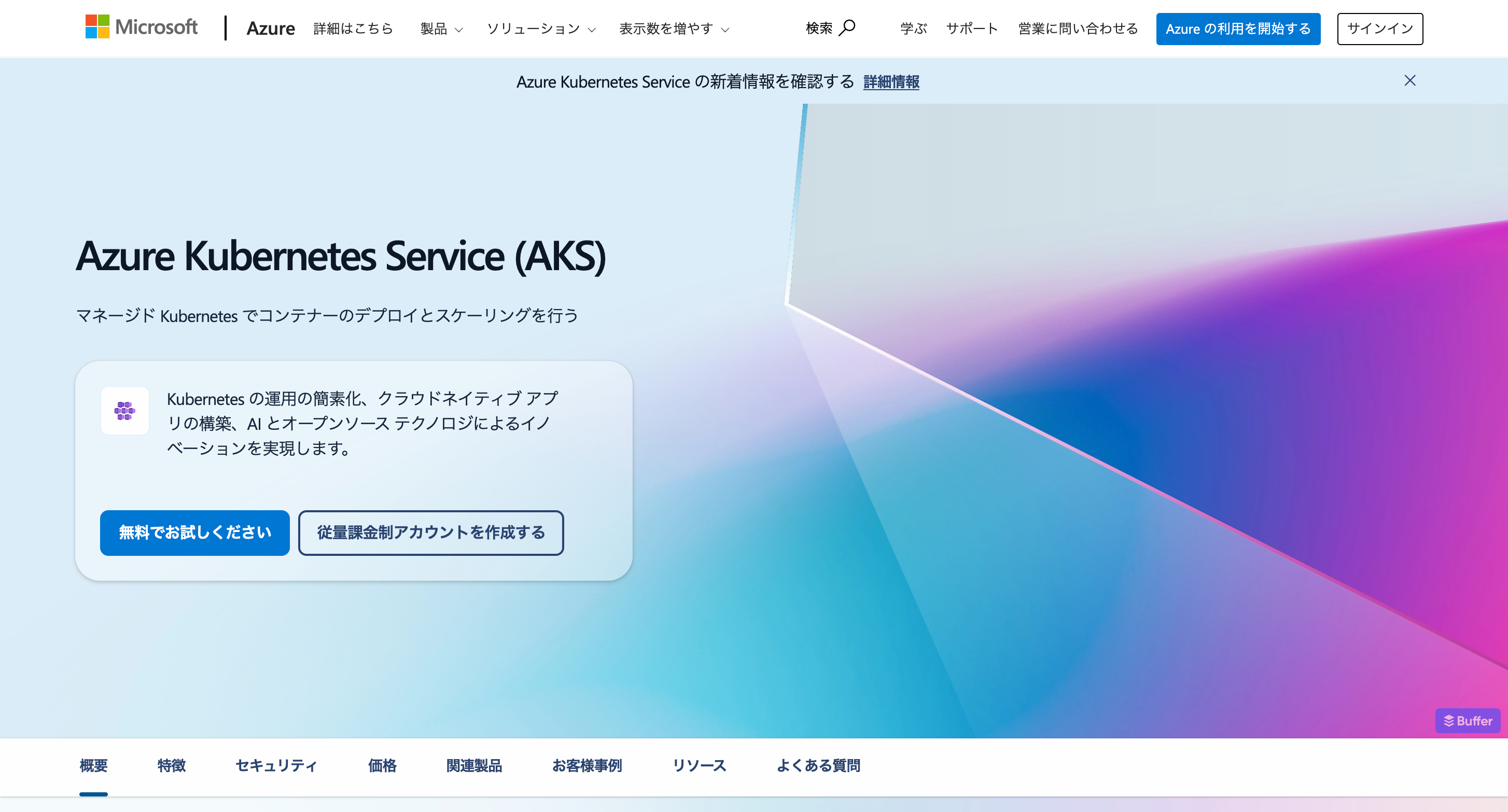Select the セキュリティ tab
The width and height of the screenshot is (1508, 812).
(276, 765)
